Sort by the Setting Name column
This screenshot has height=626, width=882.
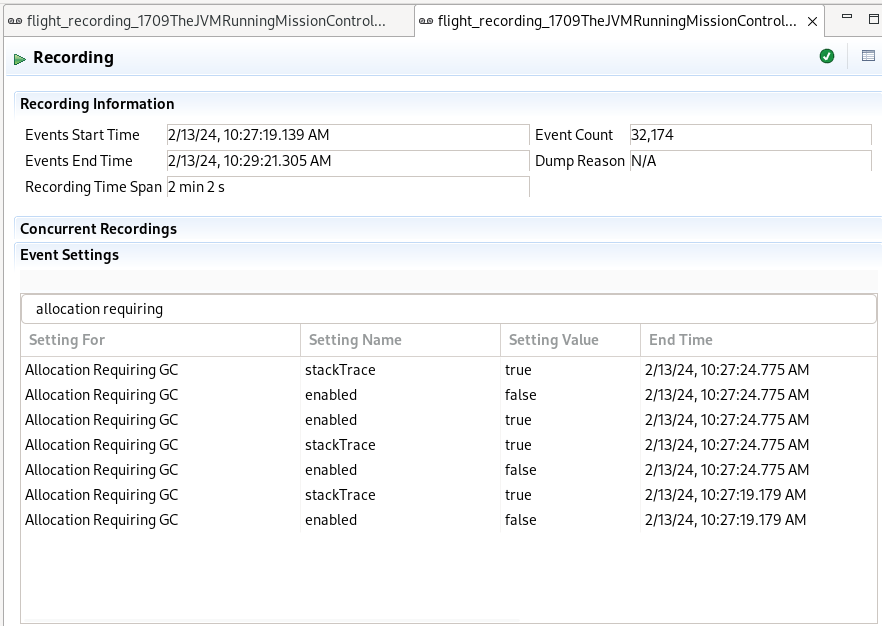(x=400, y=340)
